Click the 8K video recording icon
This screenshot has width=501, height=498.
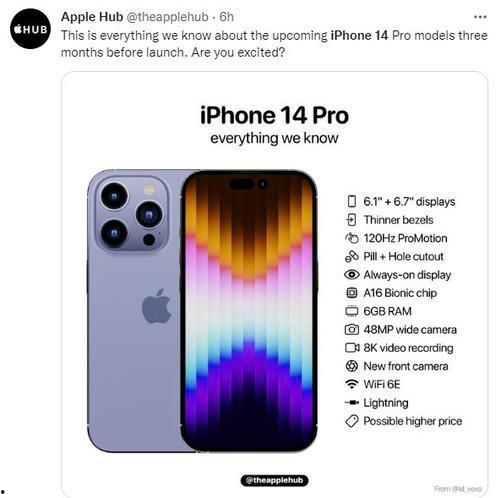pyautogui.click(x=352, y=348)
